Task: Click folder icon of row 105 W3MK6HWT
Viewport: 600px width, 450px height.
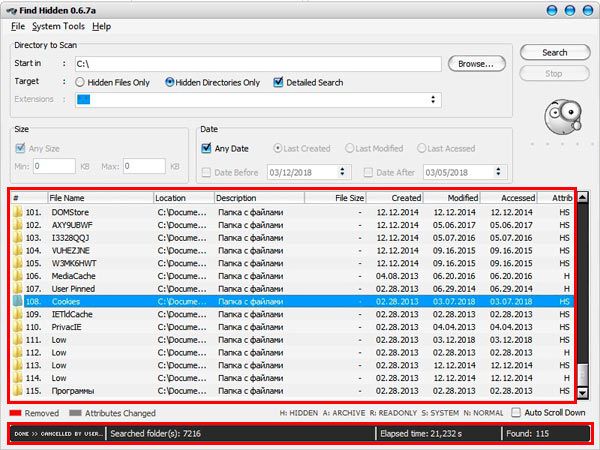Action: pyautogui.click(x=17, y=263)
